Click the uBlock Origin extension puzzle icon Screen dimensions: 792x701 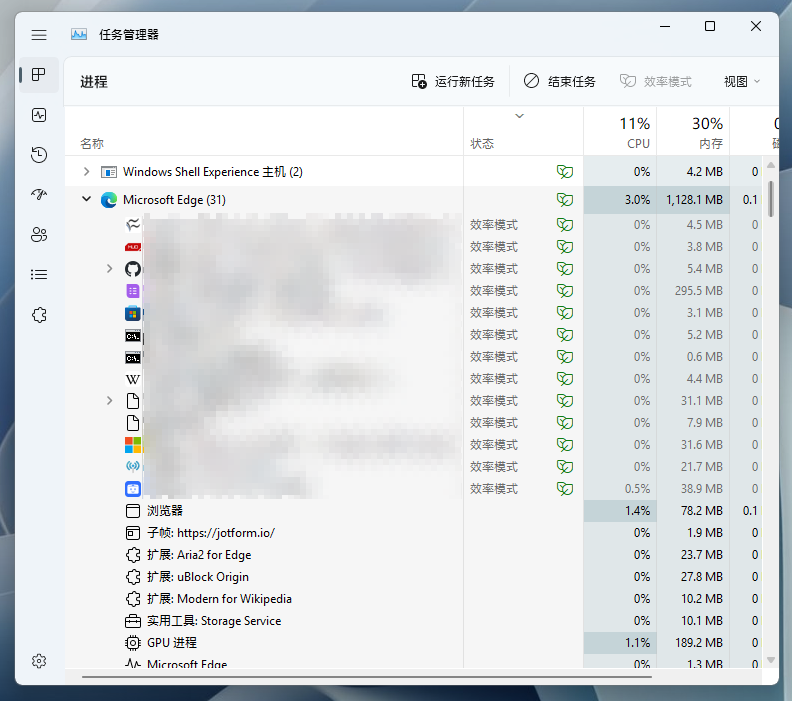tap(133, 577)
